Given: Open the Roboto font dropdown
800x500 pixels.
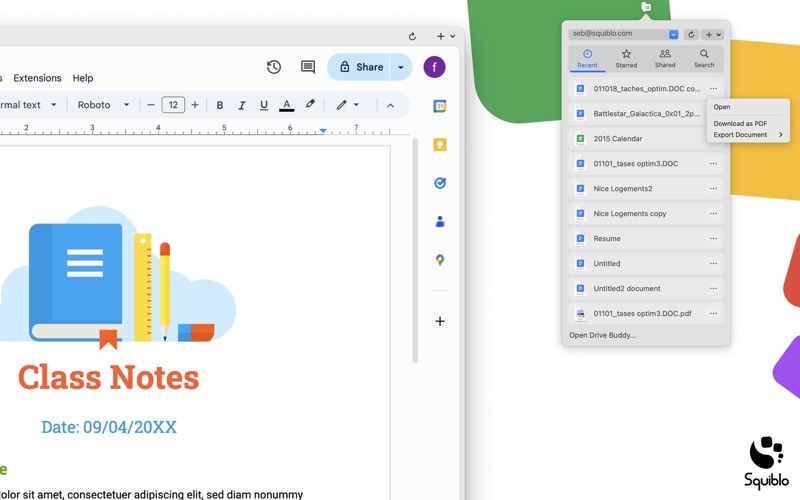Looking at the screenshot, I should click(104, 105).
